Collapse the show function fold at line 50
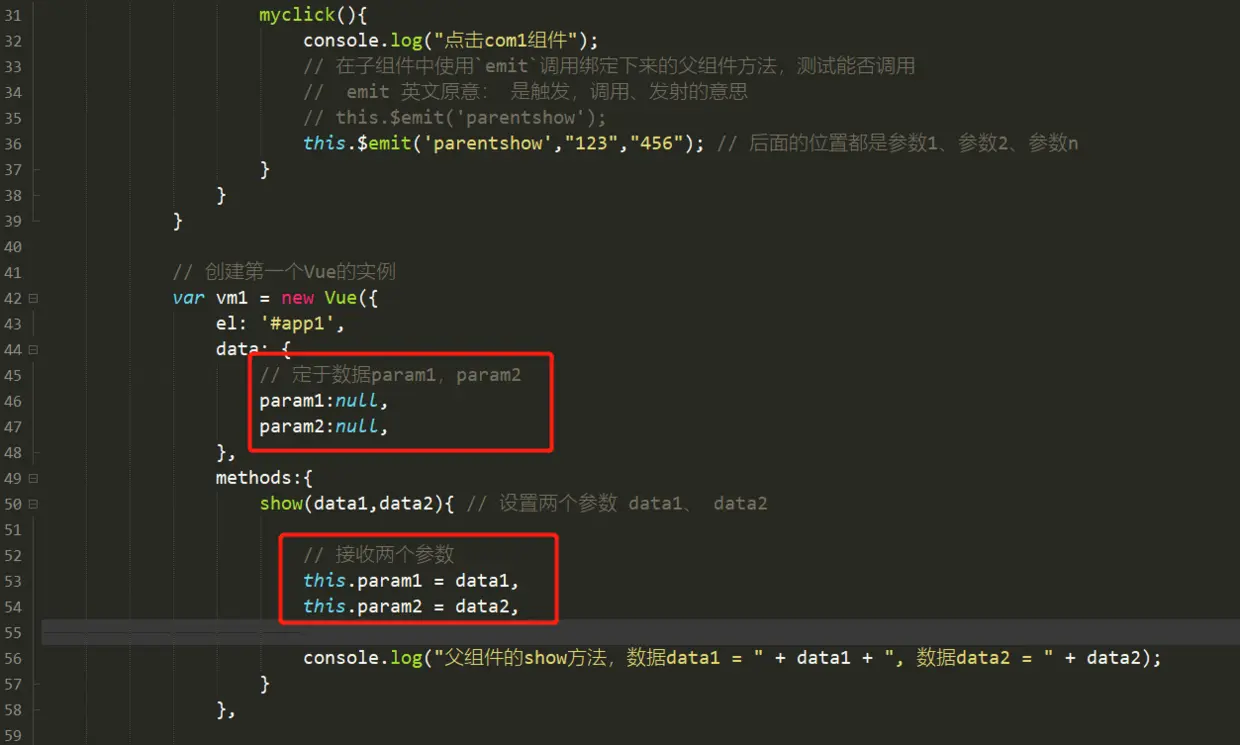1240x745 pixels. point(34,504)
